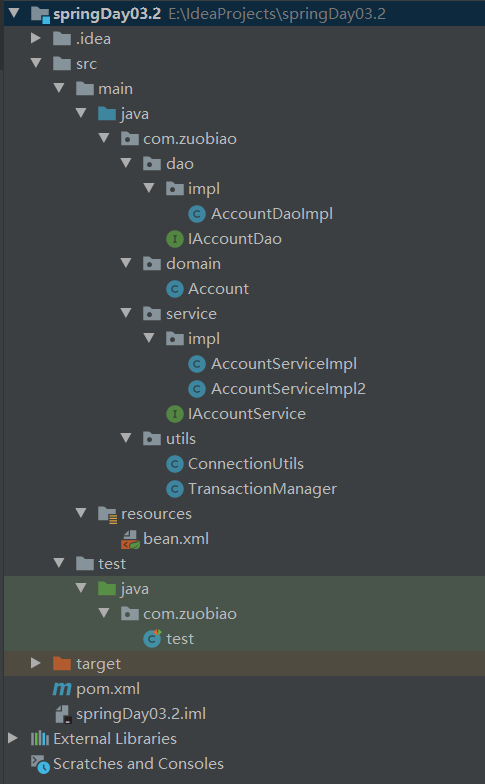Click the Maven pom.xml icon
Screen dimensions: 485x784
(62, 689)
